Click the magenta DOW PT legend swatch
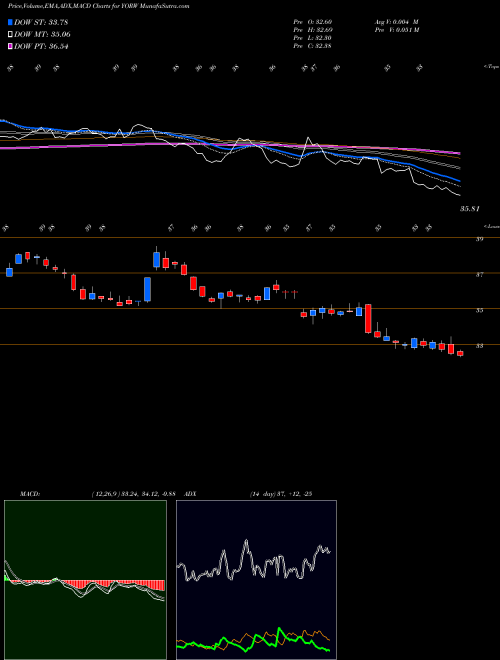The image size is (500, 660). click(10, 46)
